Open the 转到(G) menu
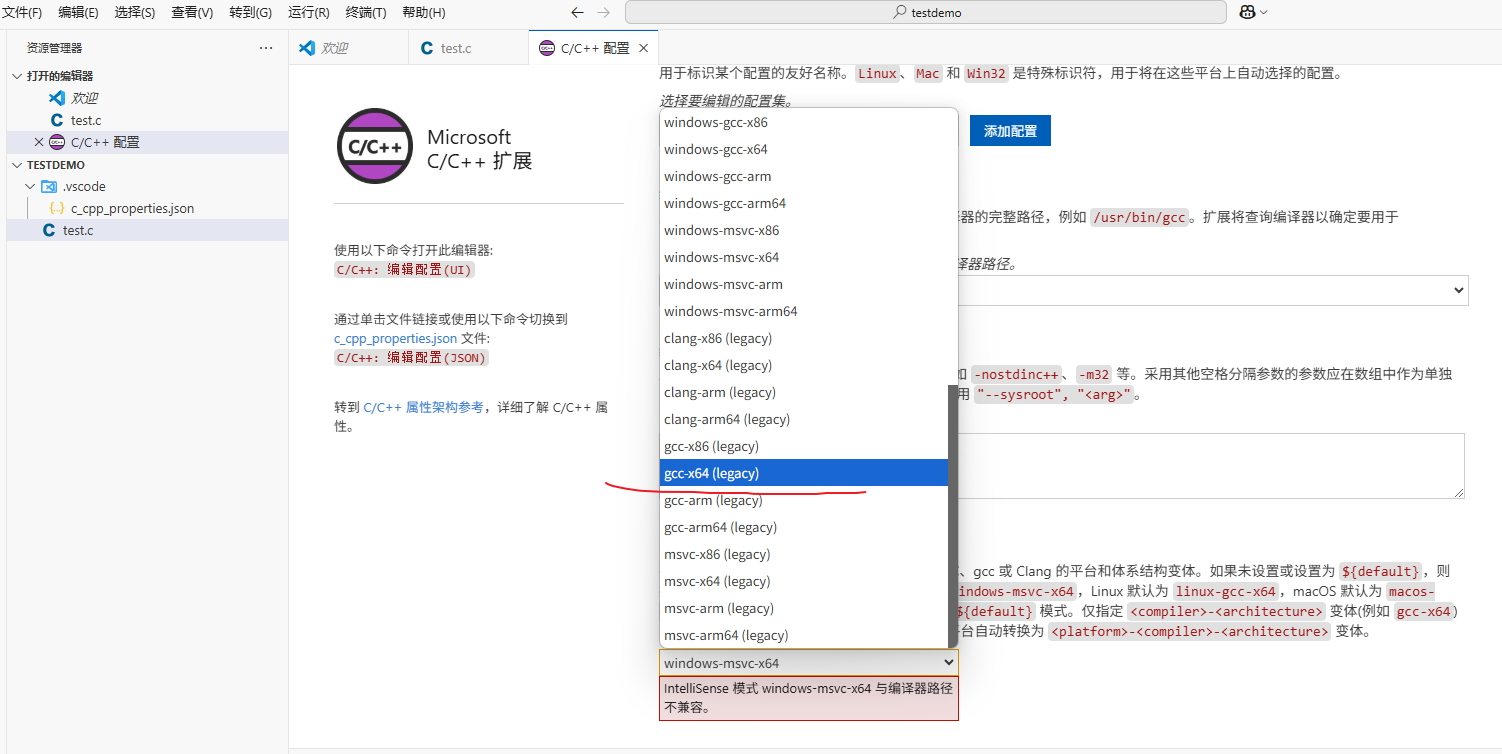The width and height of the screenshot is (1502, 754). pos(250,13)
